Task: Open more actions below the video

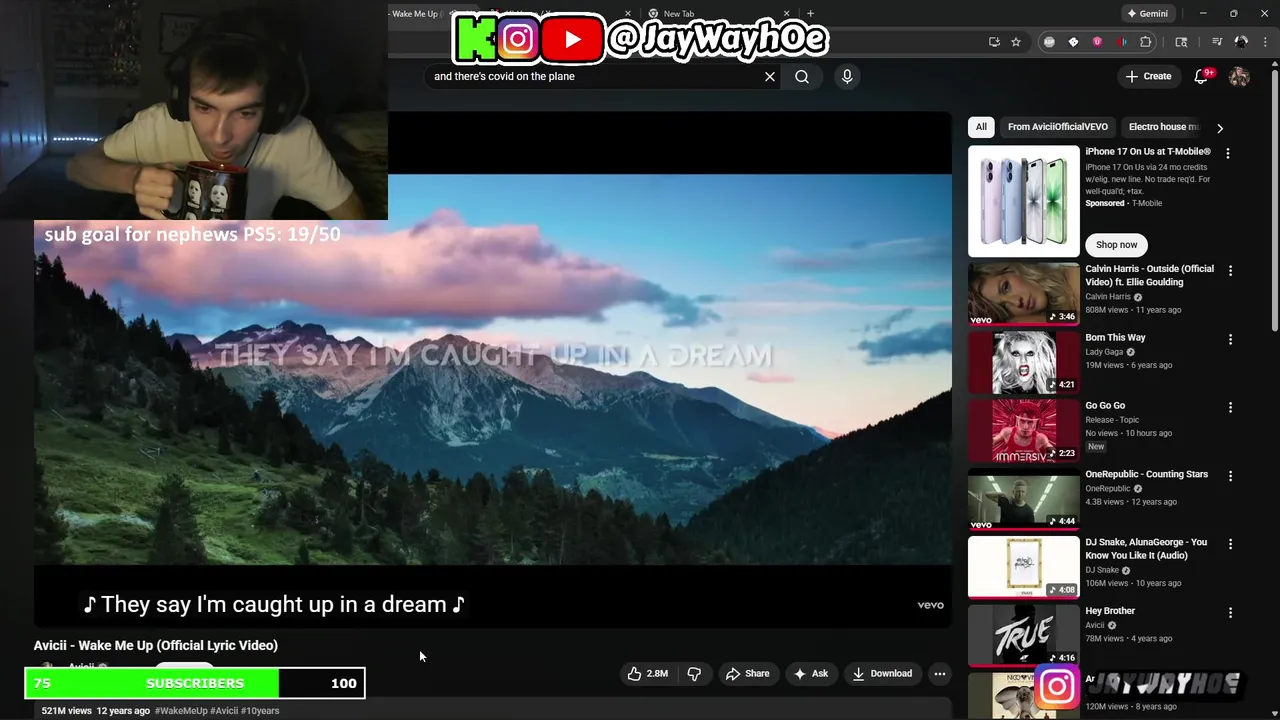Action: [x=940, y=674]
